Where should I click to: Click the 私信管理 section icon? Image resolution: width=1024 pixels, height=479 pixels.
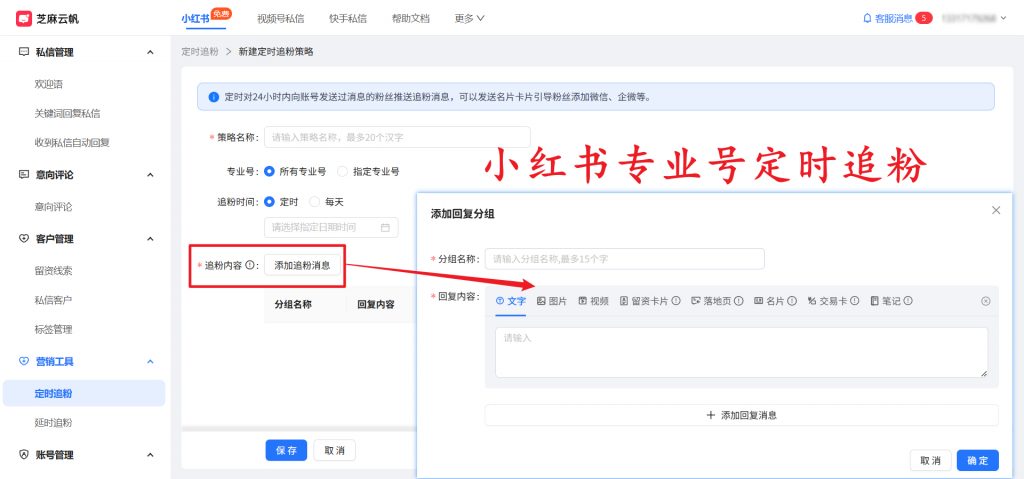24,52
